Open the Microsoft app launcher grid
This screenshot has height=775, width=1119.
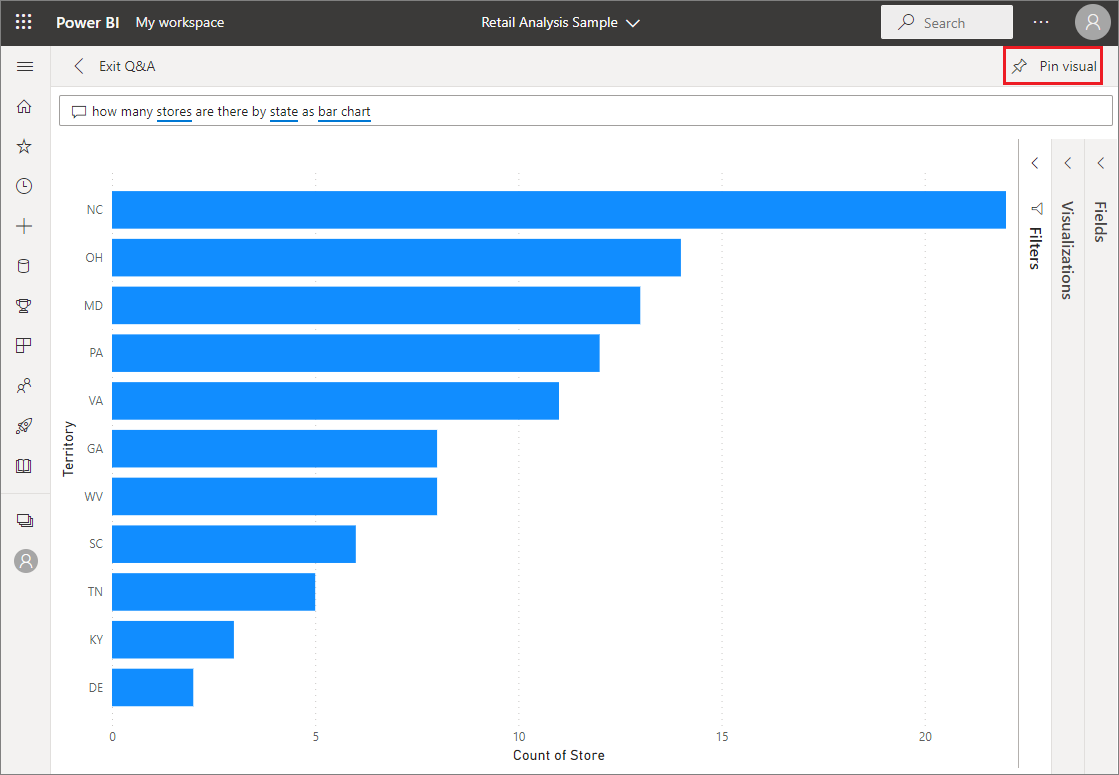[x=22, y=21]
